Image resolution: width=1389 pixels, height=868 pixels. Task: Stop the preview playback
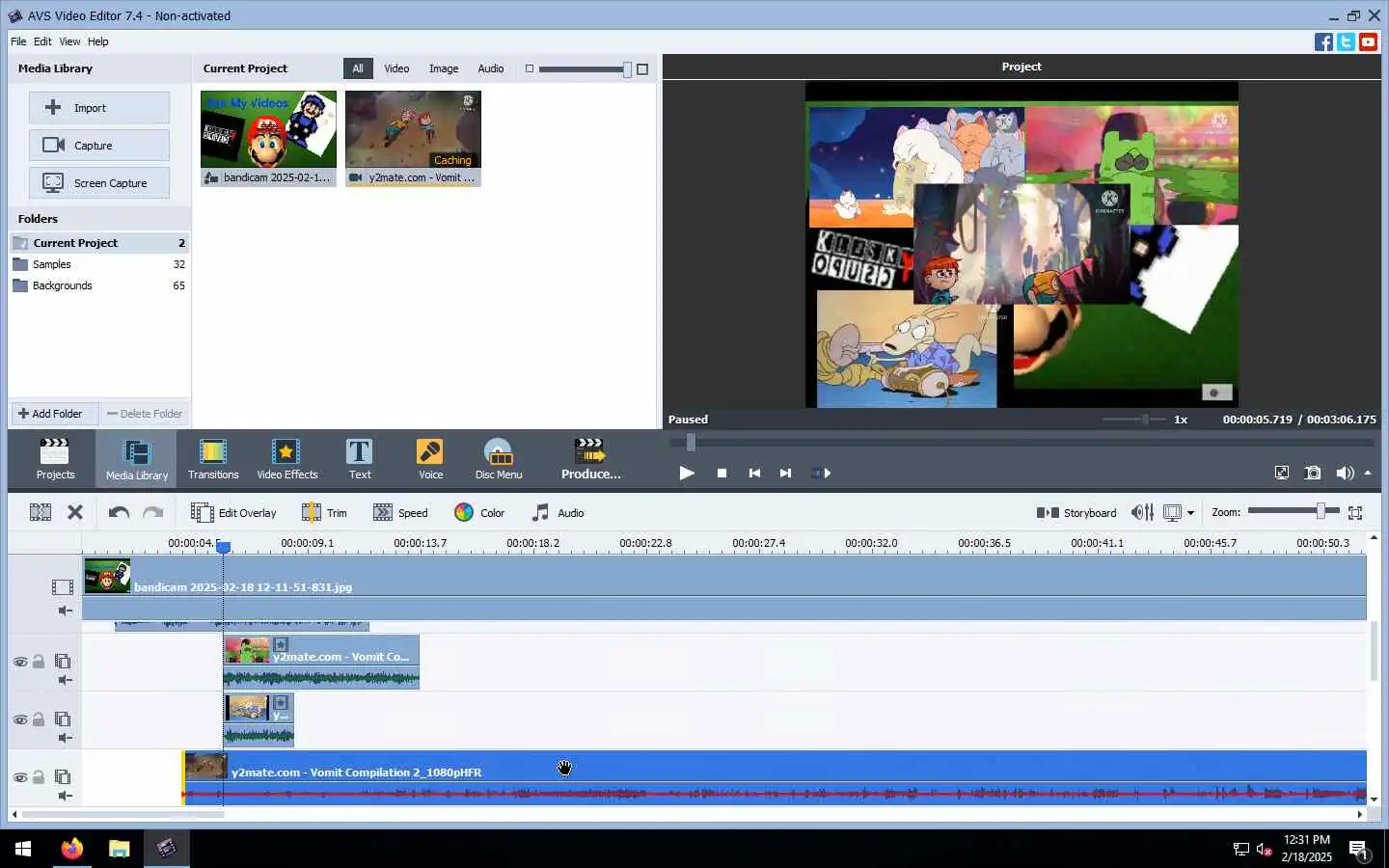click(x=722, y=473)
